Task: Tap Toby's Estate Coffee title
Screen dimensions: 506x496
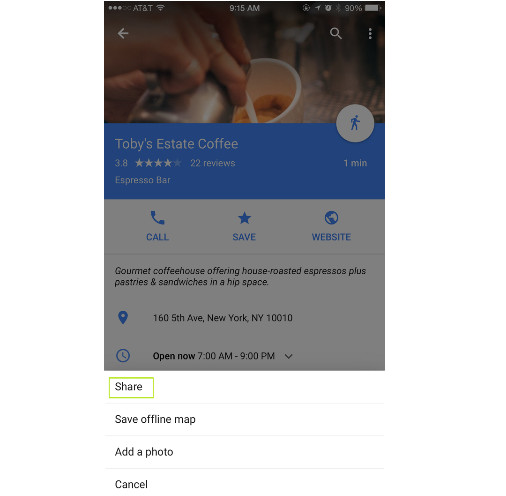Action: point(176,144)
